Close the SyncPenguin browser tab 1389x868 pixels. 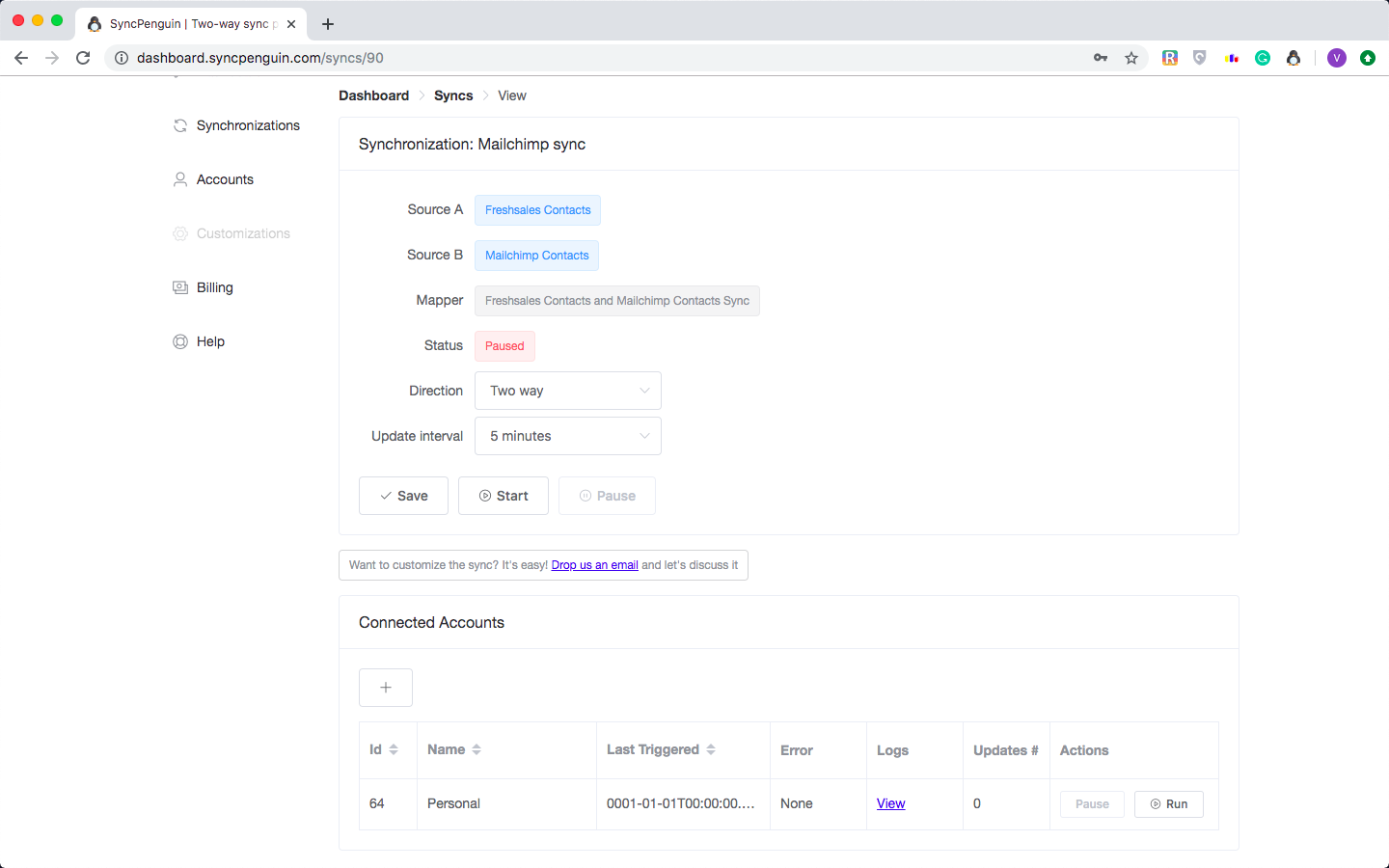pos(291,24)
